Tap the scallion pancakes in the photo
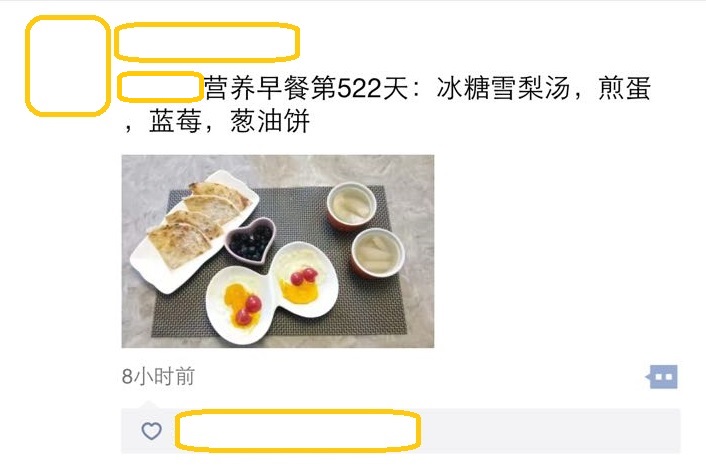 click(x=195, y=224)
